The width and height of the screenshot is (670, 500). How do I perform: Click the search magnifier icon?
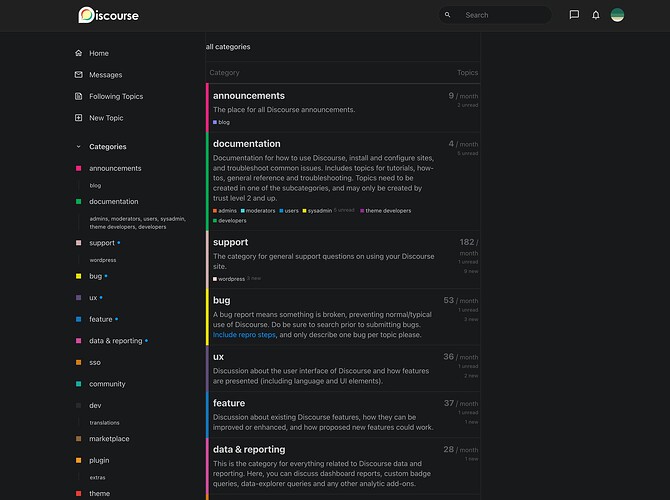coord(447,15)
